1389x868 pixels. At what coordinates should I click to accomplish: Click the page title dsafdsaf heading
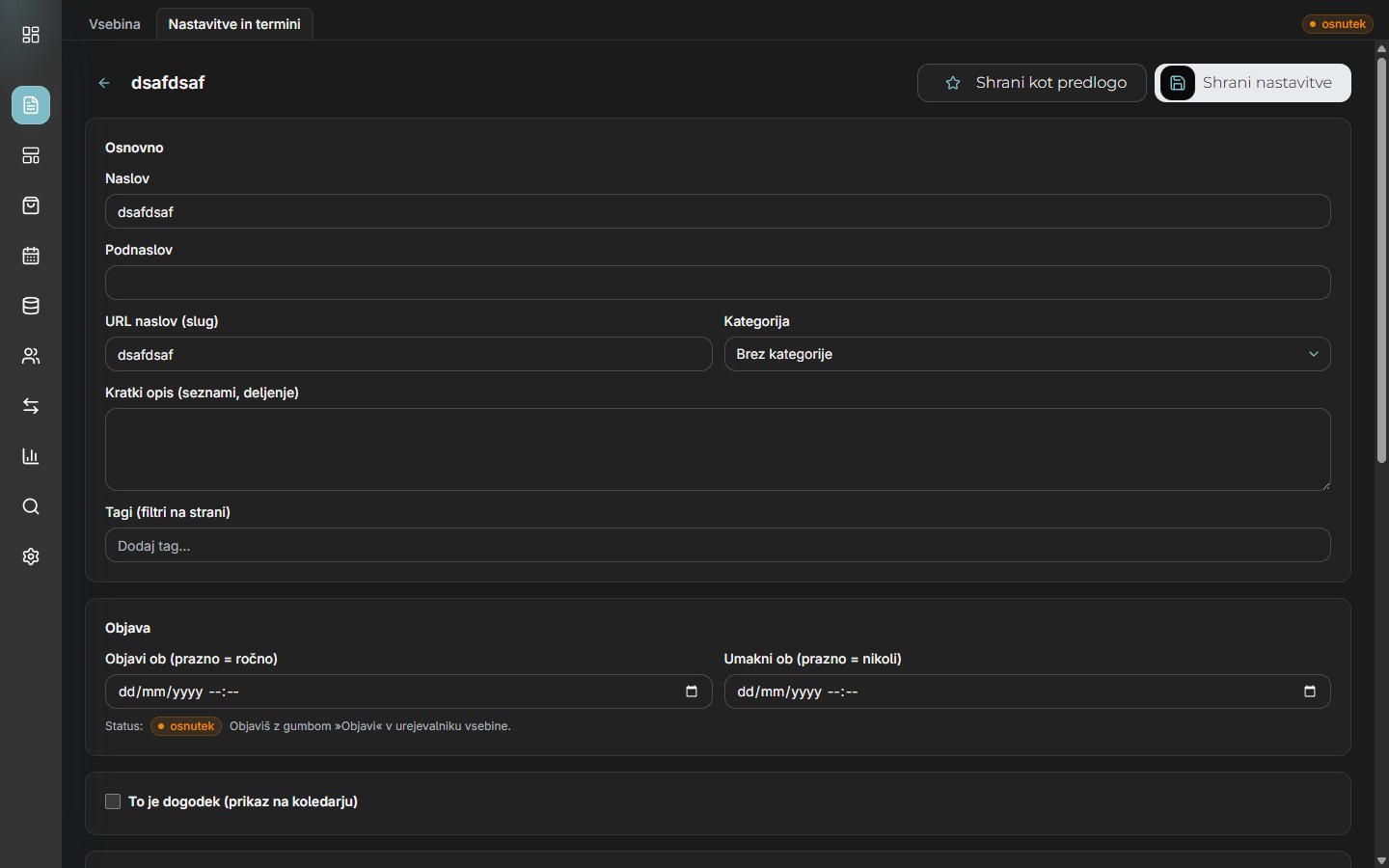[x=168, y=83]
